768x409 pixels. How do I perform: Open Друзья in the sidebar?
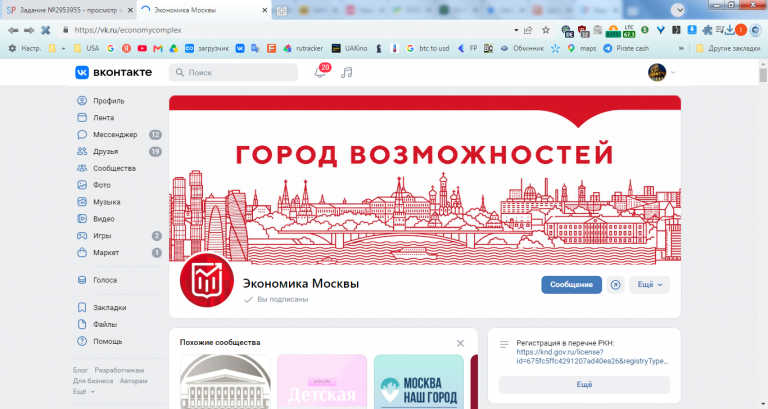pyautogui.click(x=119, y=151)
